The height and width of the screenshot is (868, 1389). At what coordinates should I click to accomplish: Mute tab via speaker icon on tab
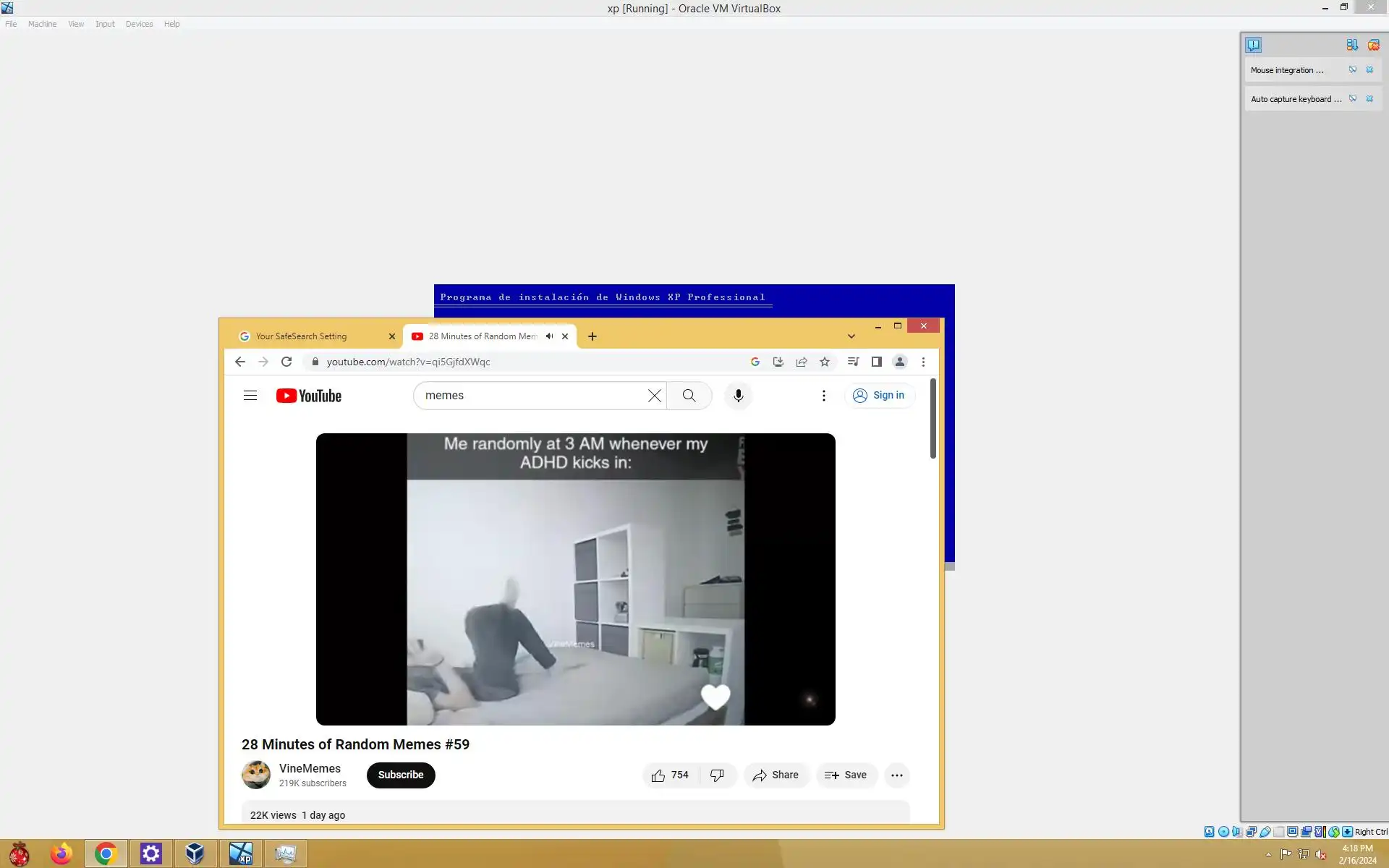click(x=549, y=336)
